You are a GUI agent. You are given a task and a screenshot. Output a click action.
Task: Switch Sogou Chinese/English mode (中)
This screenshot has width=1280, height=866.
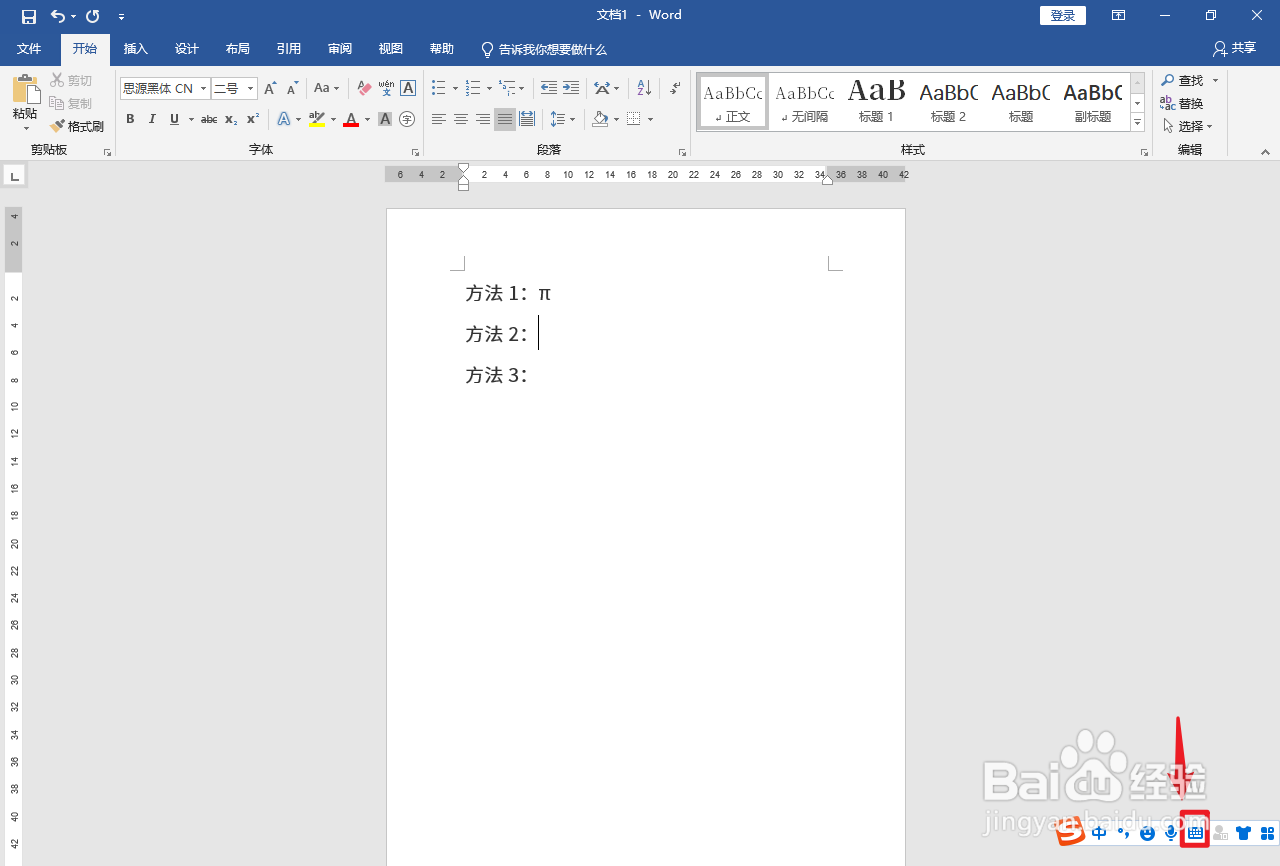pyautogui.click(x=1099, y=832)
